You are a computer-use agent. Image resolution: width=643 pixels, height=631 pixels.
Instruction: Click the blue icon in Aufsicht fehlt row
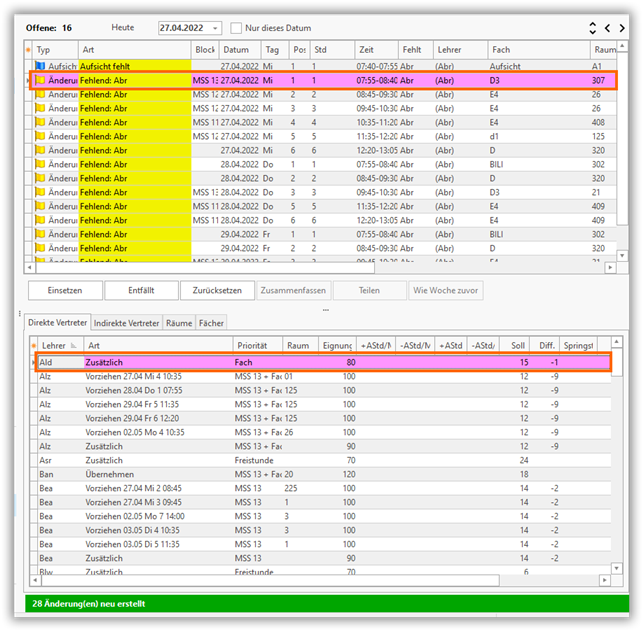(41, 66)
